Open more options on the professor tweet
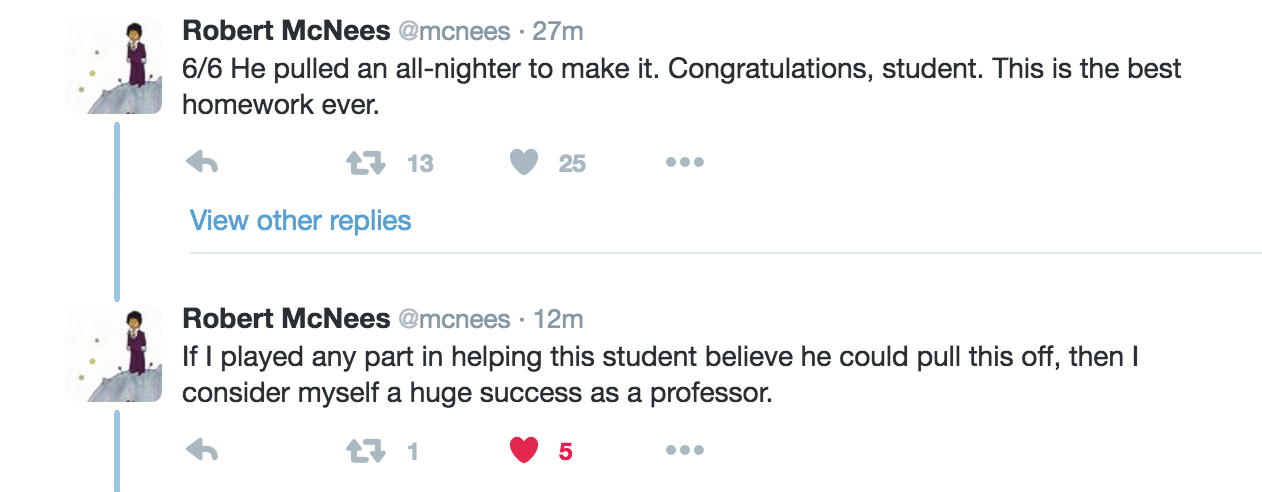Viewport: 1262px width, 492px height. (685, 452)
